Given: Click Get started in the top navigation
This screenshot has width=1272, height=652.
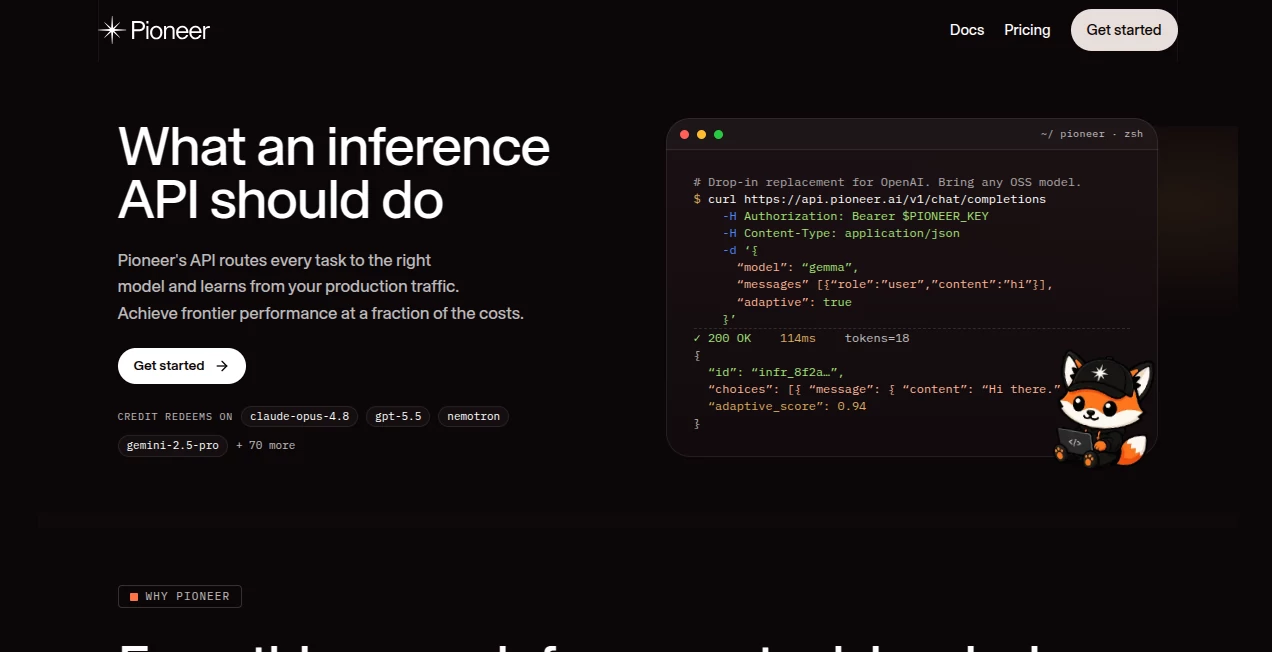Looking at the screenshot, I should tap(1124, 30).
